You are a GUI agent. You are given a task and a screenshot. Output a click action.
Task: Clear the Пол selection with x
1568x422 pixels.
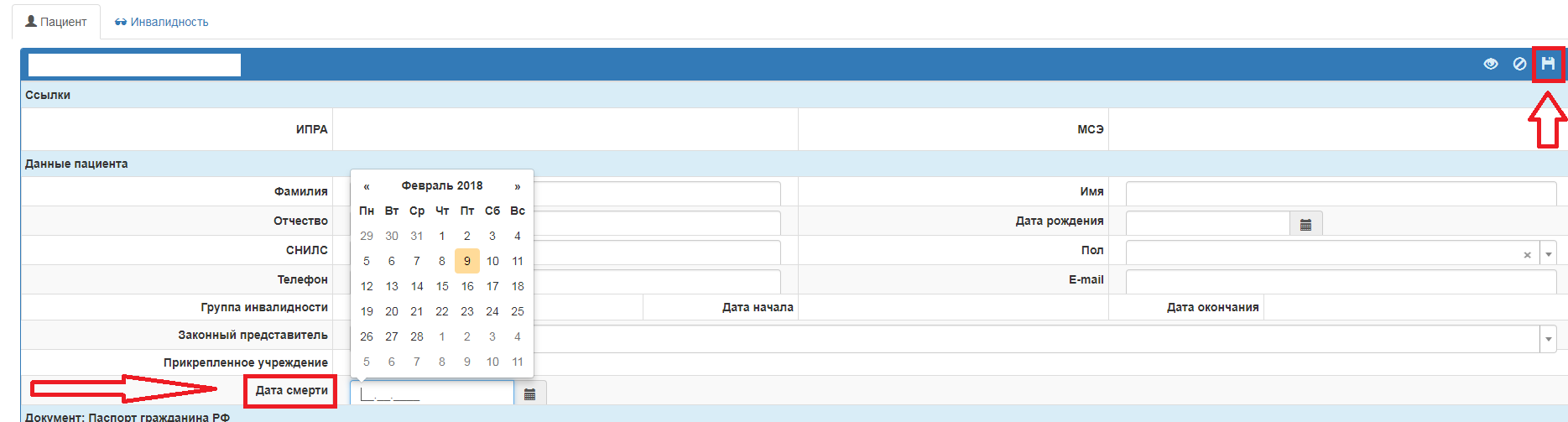click(1527, 255)
